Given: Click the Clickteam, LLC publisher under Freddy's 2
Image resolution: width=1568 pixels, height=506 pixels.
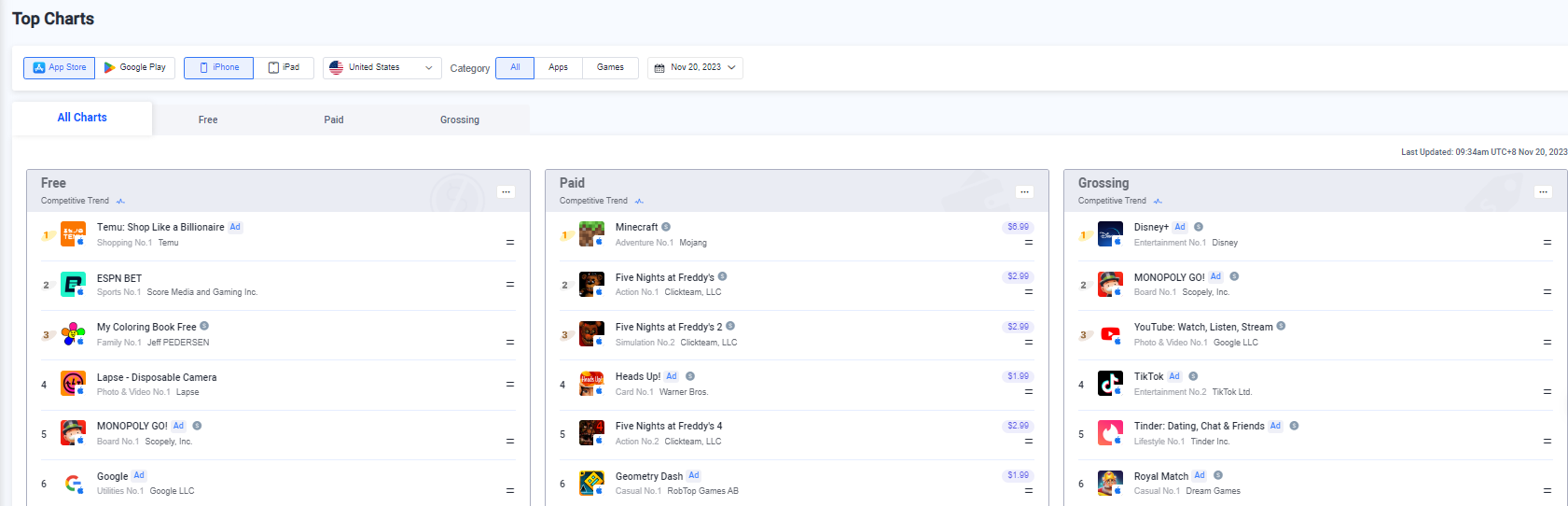Looking at the screenshot, I should point(709,343).
